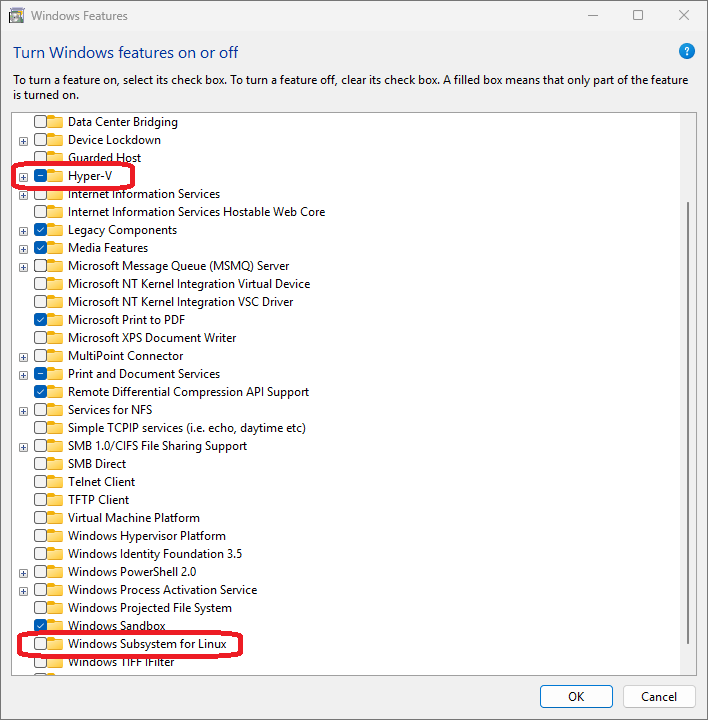708x720 pixels.
Task: Check the Windows Hypervisor Platform checkbox
Action: click(40, 536)
